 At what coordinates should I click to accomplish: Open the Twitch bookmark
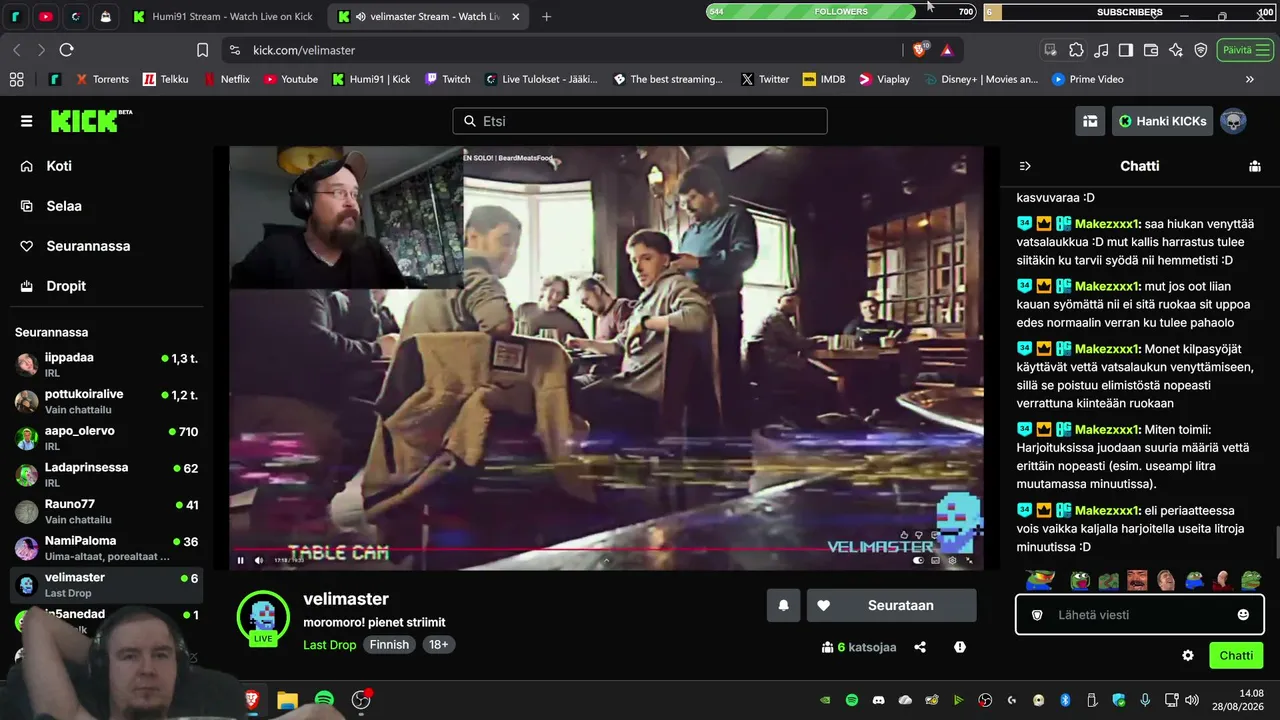pyautogui.click(x=447, y=79)
